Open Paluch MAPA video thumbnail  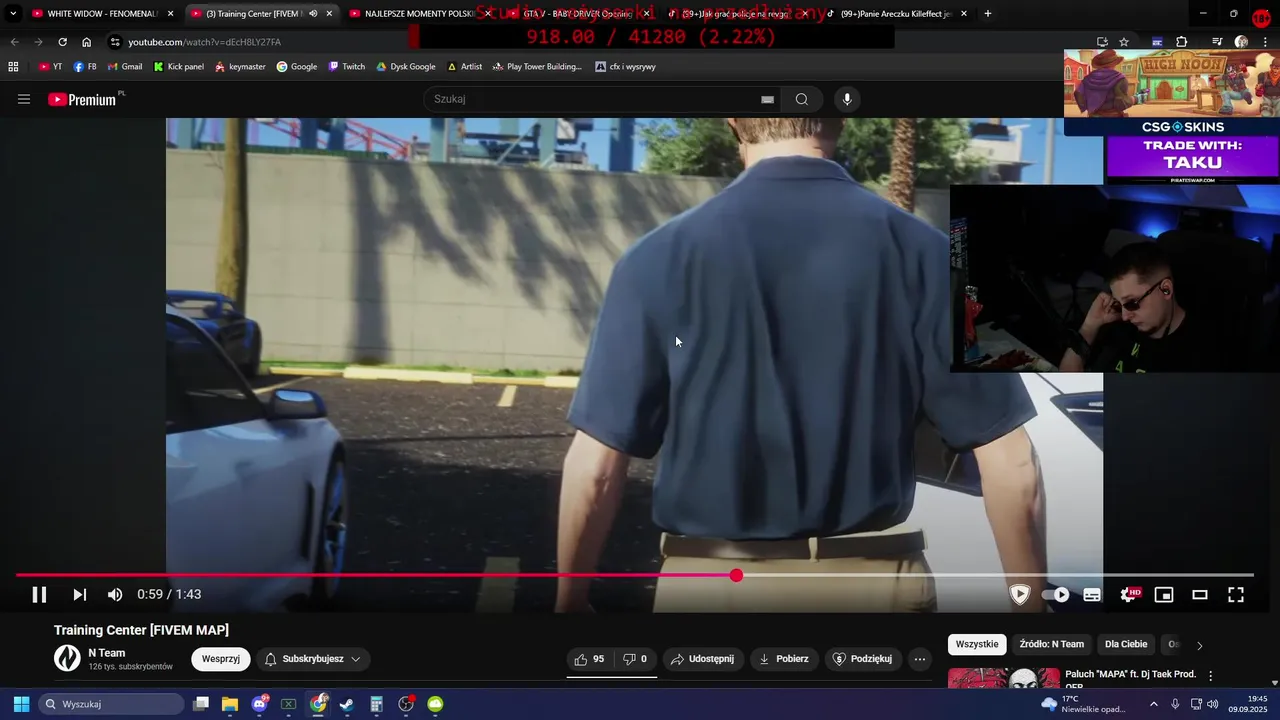(1003, 678)
